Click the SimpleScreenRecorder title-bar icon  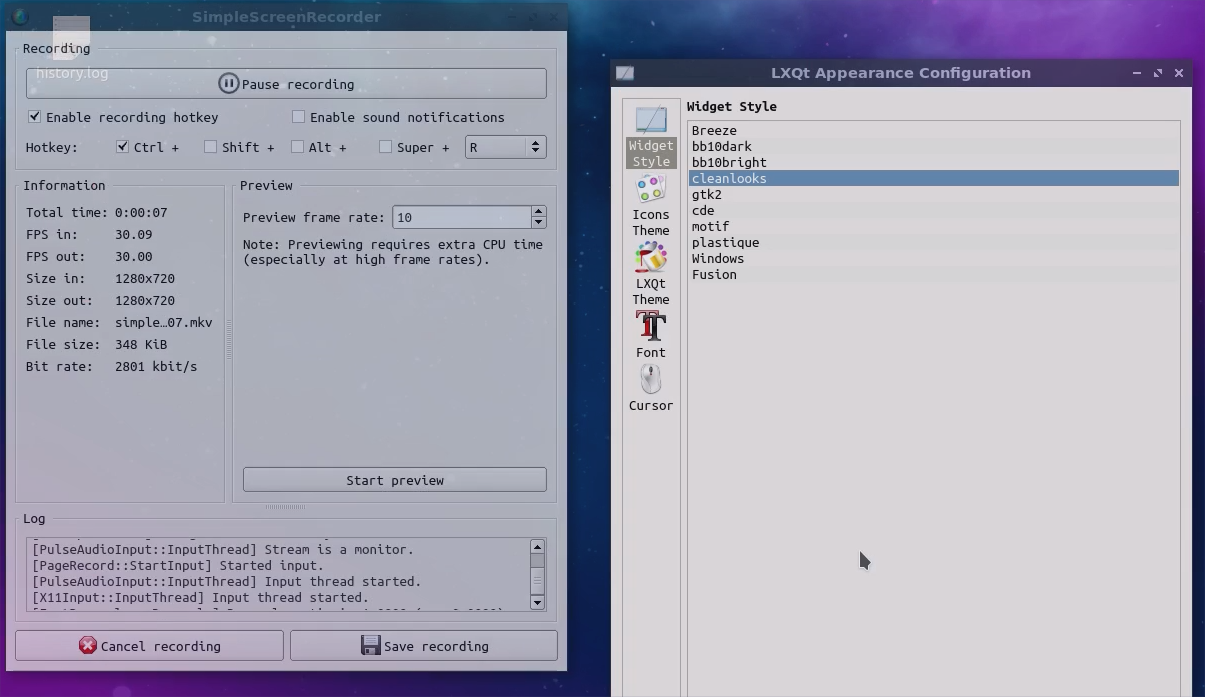click(x=20, y=17)
